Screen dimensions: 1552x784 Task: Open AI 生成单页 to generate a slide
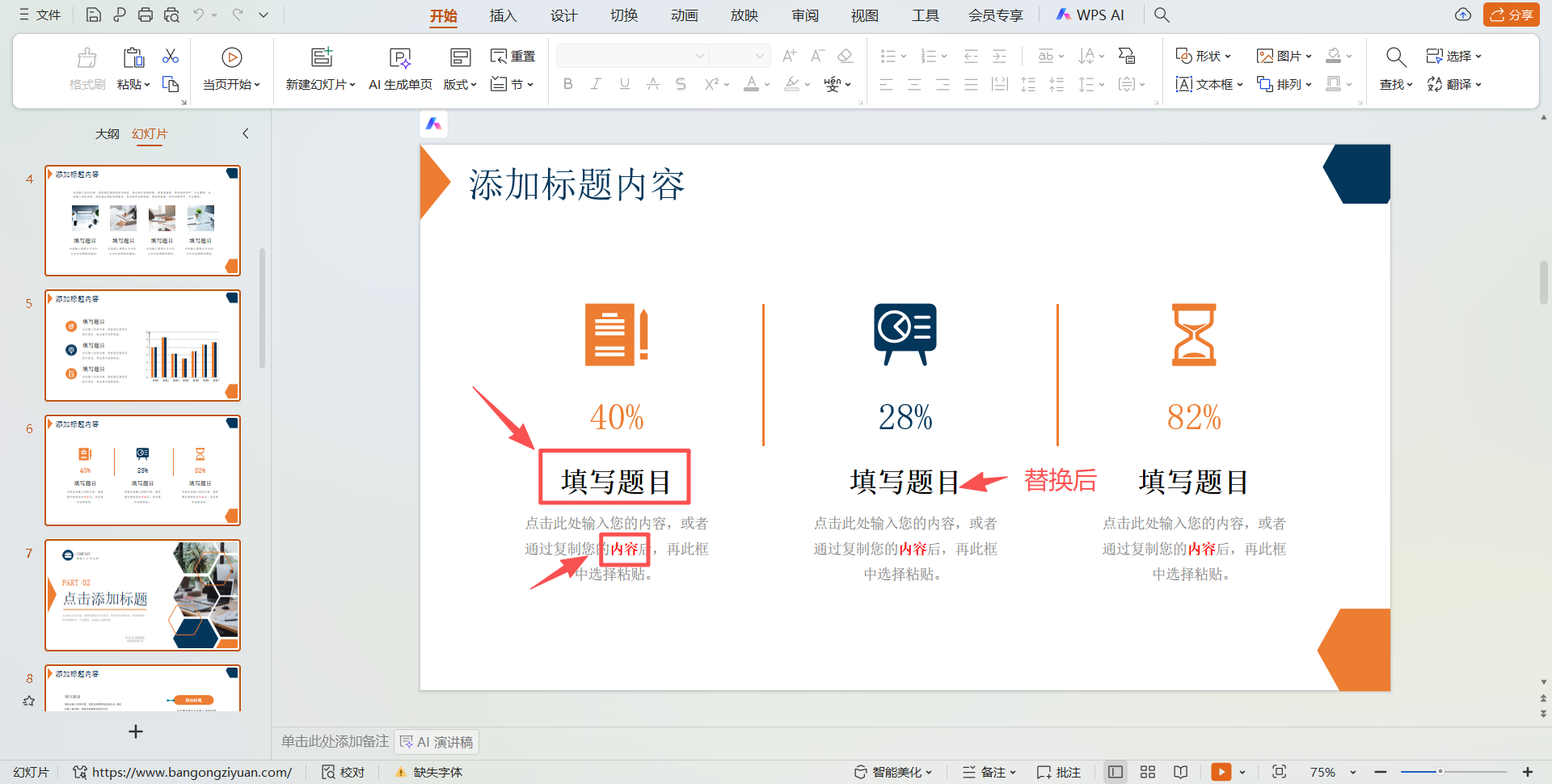(399, 69)
